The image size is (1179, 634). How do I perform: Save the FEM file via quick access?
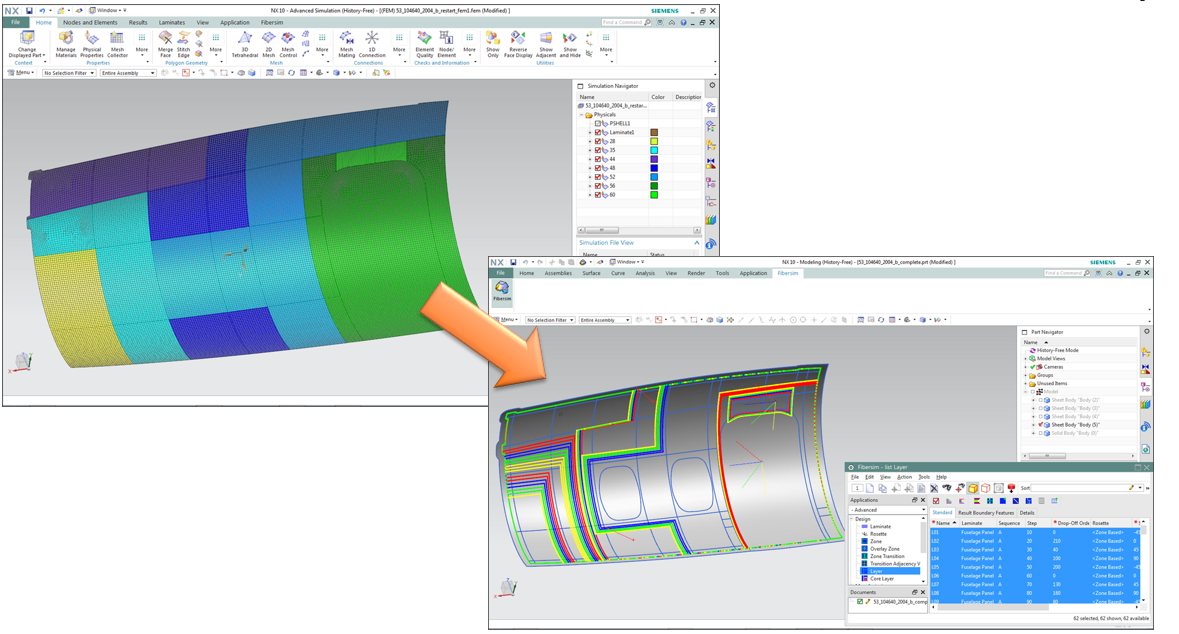tap(29, 11)
